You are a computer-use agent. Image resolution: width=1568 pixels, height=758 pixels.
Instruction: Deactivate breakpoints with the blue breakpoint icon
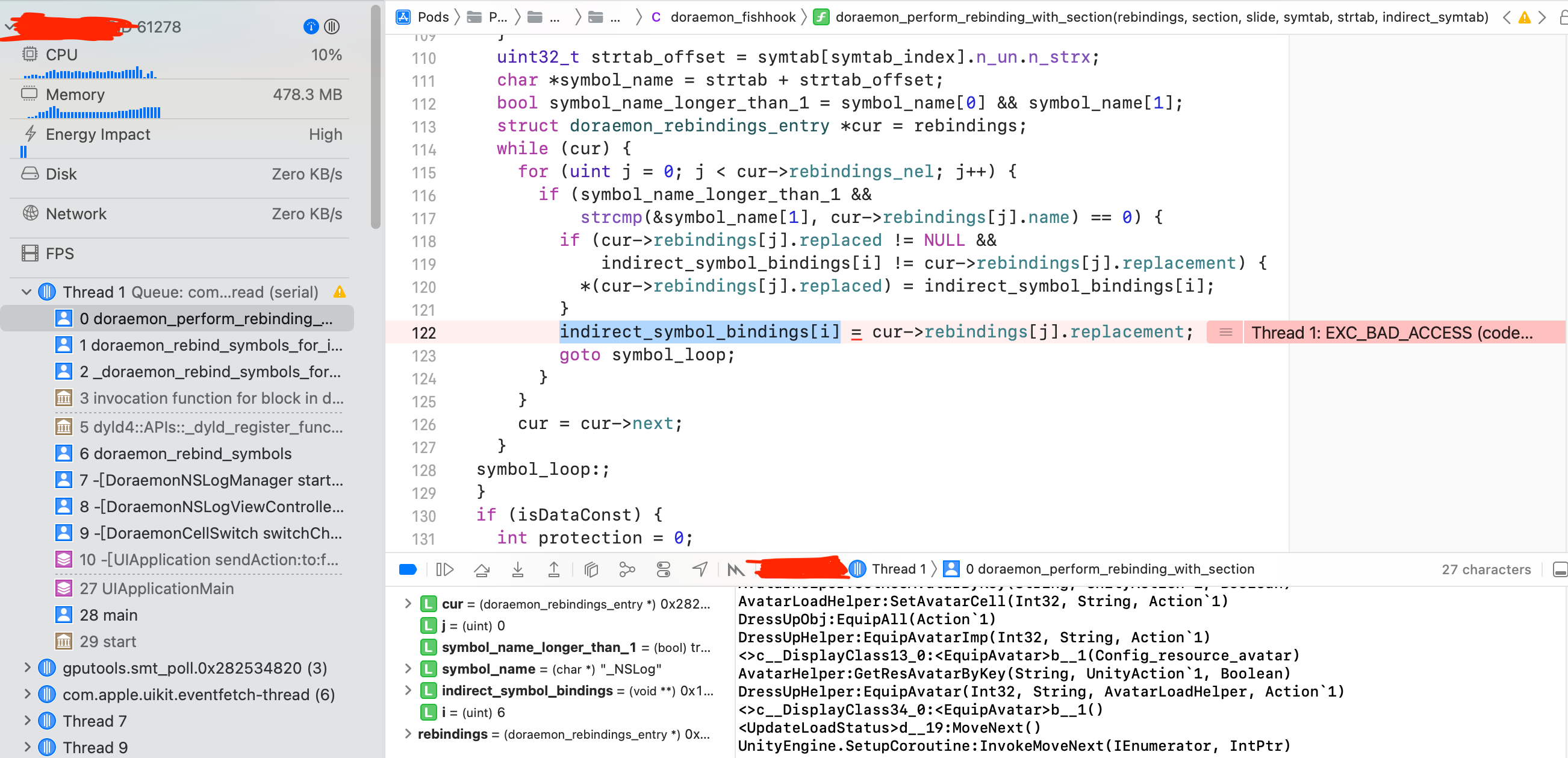(x=407, y=569)
